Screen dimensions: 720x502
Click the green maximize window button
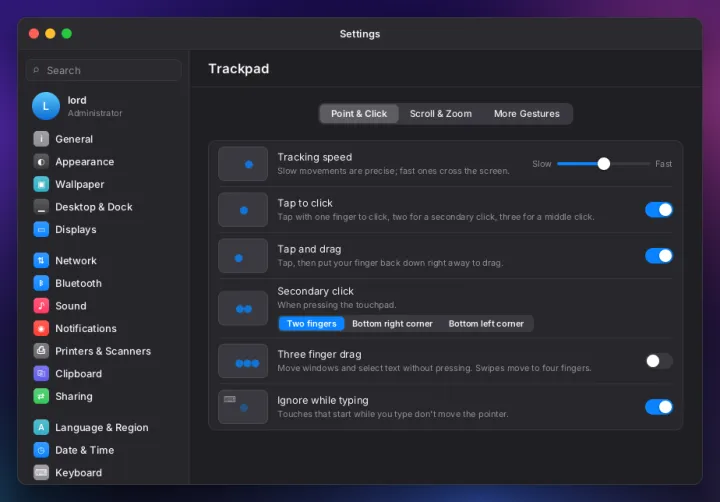67,34
